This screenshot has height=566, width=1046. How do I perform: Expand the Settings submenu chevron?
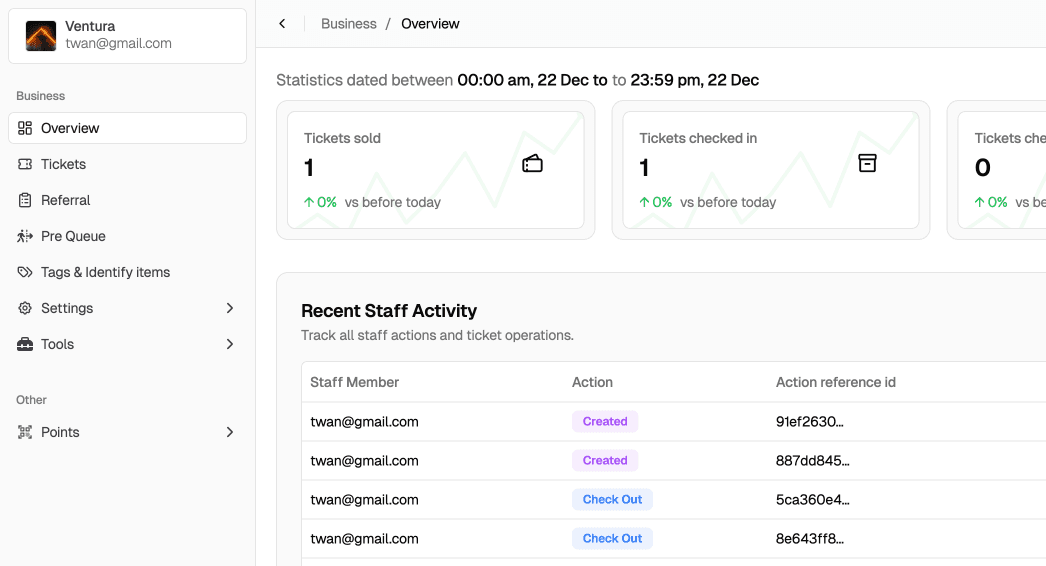(229, 308)
